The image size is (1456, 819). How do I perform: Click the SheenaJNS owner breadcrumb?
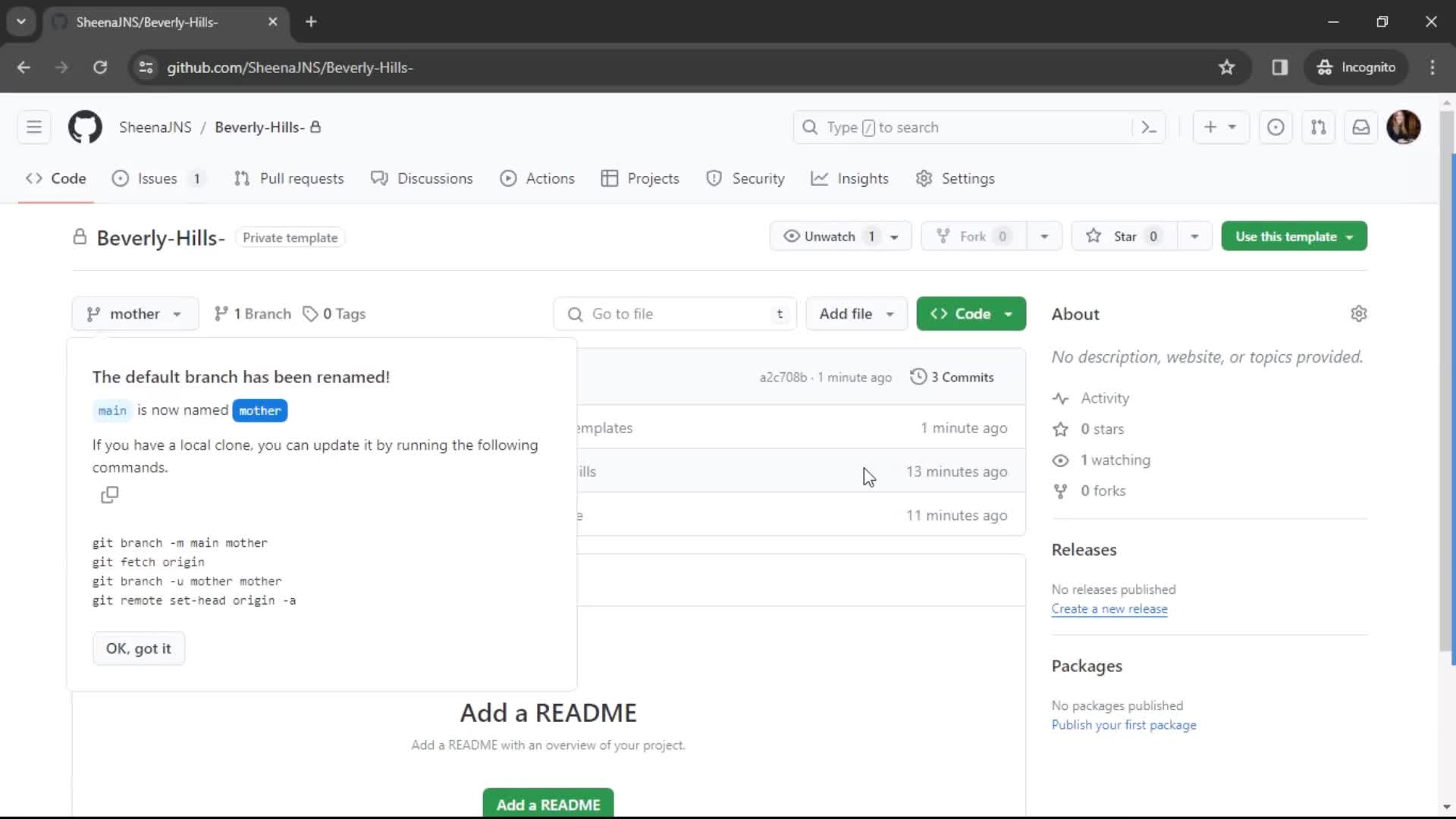(155, 127)
